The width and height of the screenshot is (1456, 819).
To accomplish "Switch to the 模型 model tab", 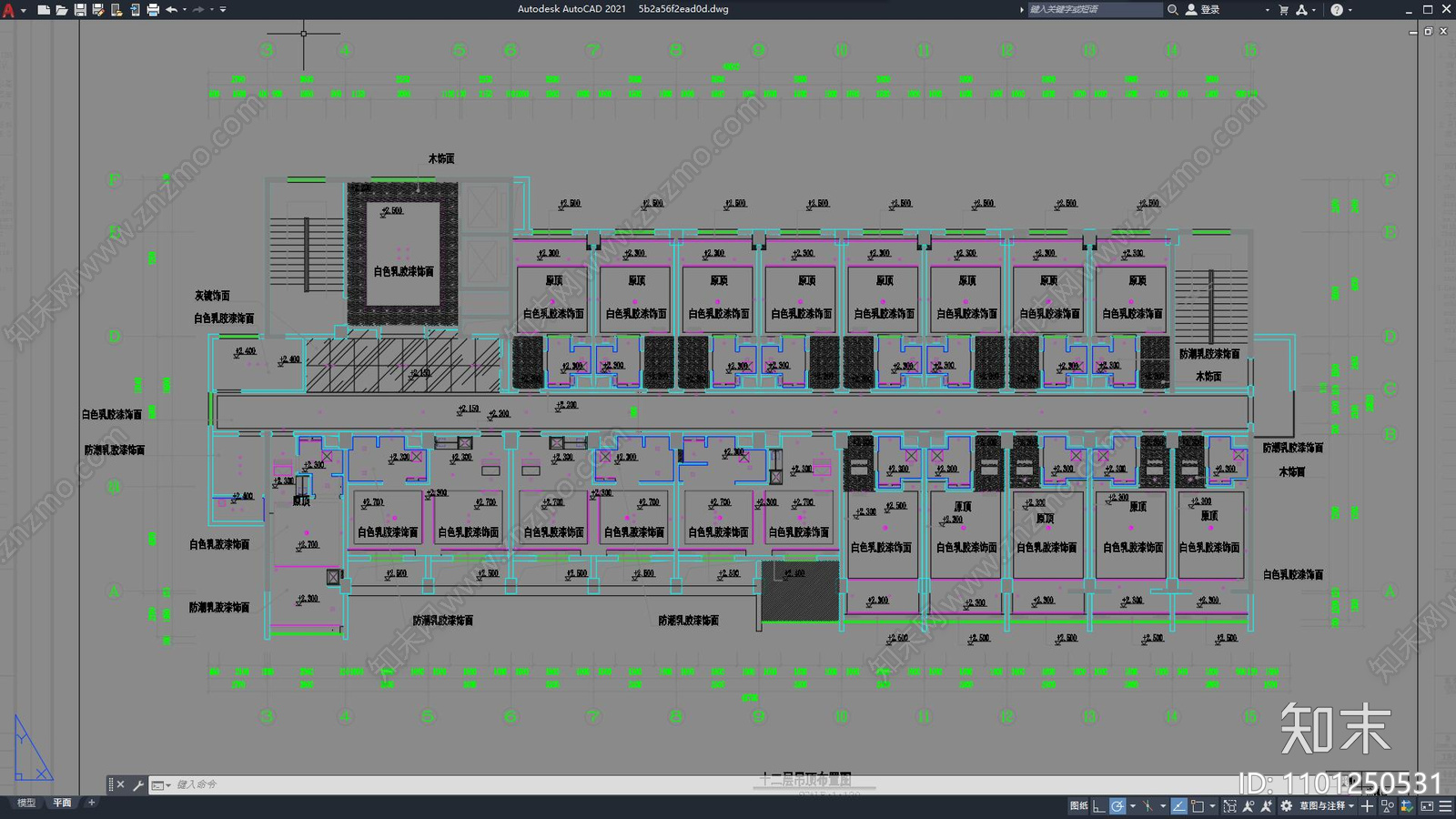I will pyautogui.click(x=26, y=803).
